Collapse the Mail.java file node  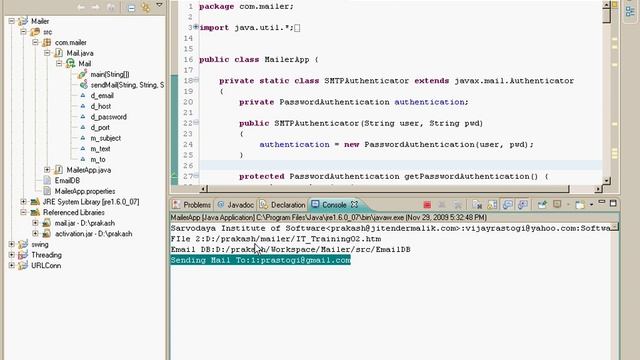(47, 53)
